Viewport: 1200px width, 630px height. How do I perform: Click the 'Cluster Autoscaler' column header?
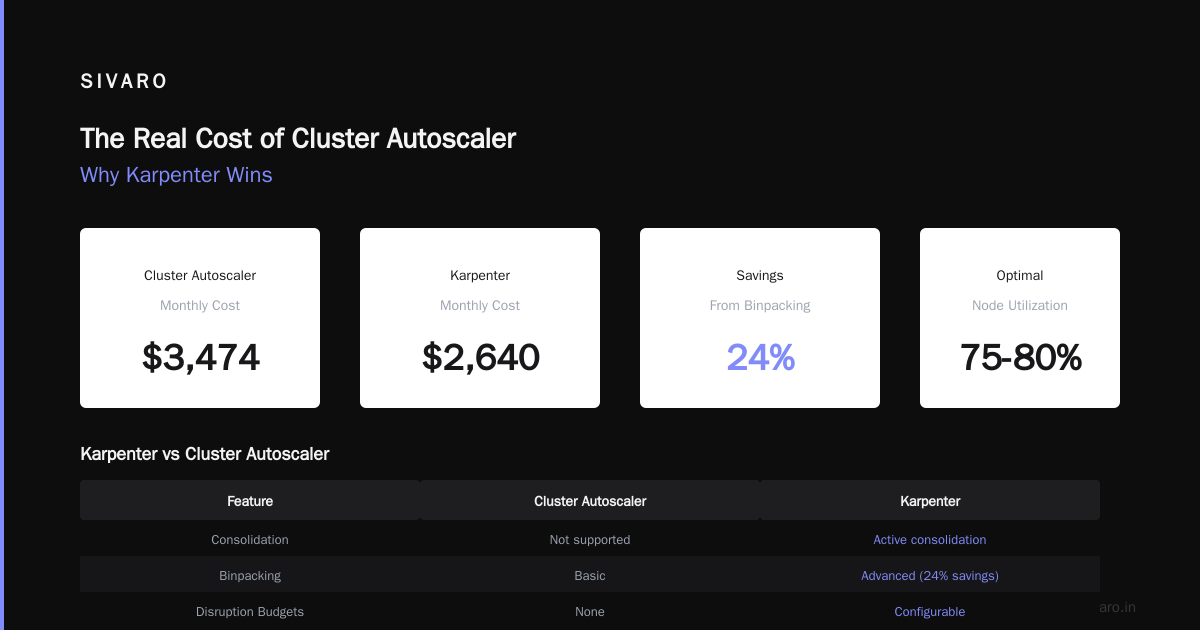[590, 501]
